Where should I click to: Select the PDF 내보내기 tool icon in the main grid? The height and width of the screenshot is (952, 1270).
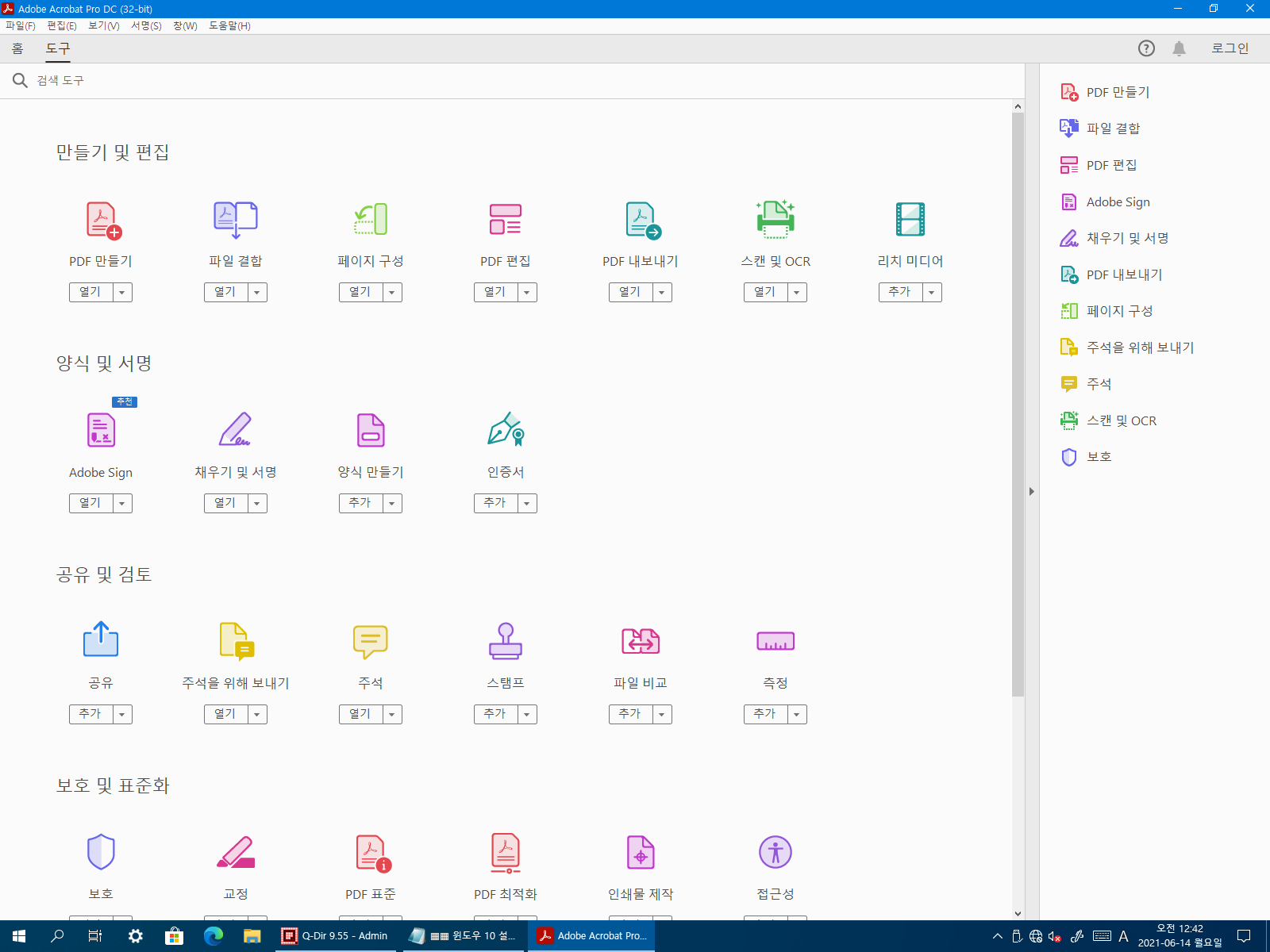coord(643,221)
